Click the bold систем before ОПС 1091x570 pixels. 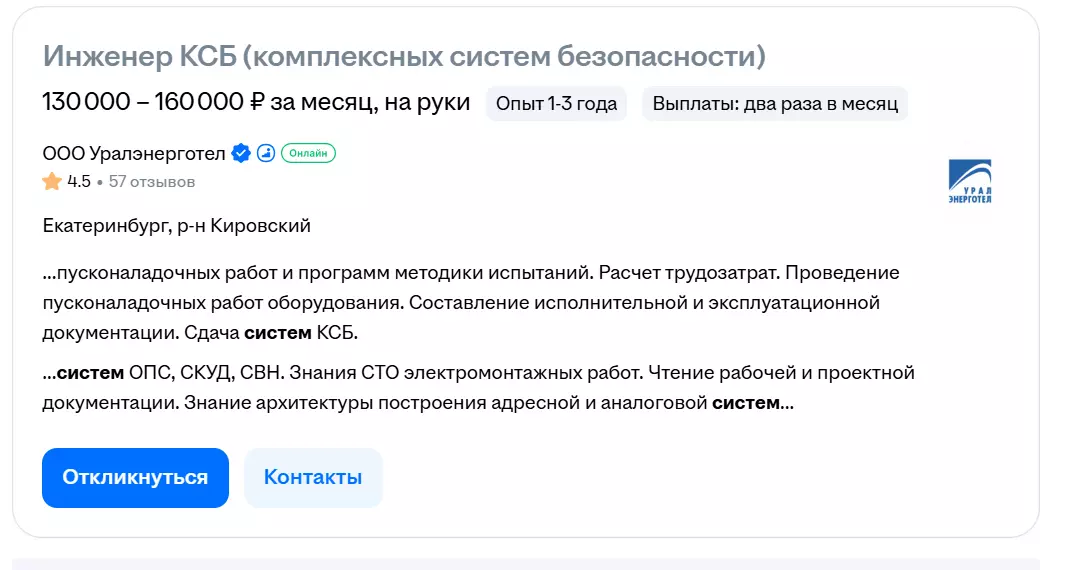[x=90, y=374]
